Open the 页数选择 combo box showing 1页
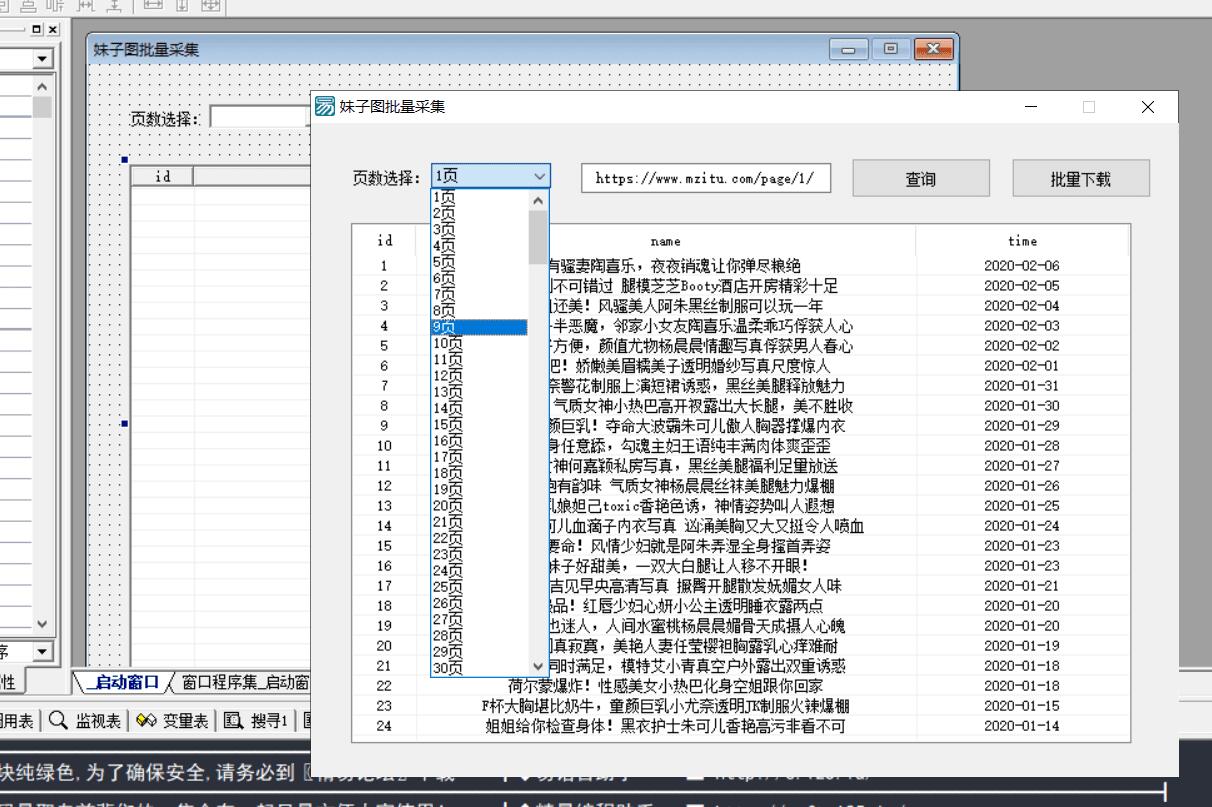Image resolution: width=1212 pixels, height=807 pixels. (x=490, y=176)
